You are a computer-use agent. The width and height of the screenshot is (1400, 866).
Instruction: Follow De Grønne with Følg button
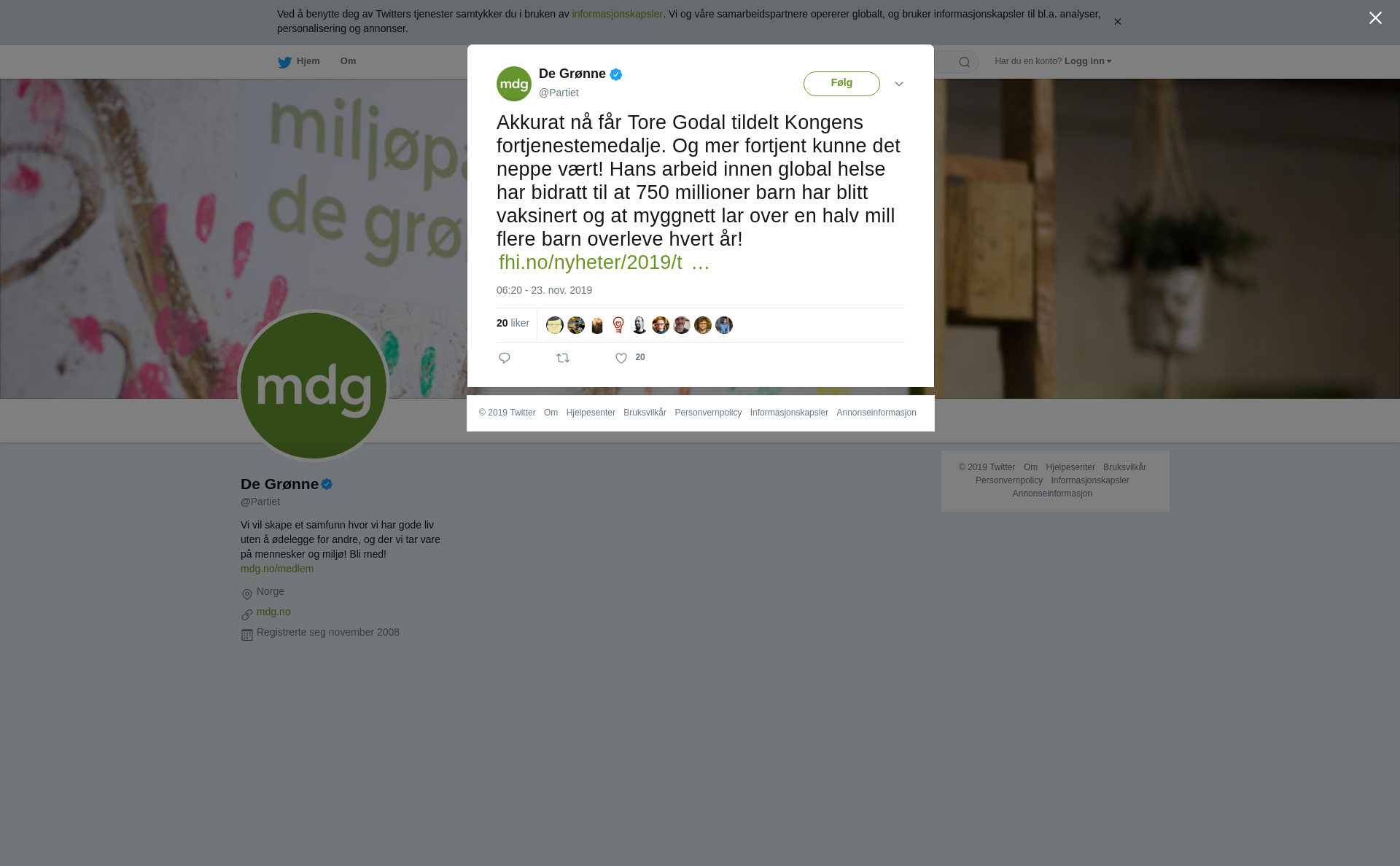tap(841, 84)
